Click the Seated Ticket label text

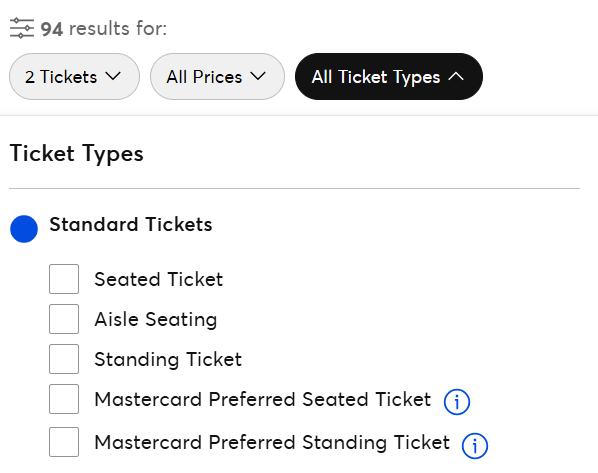pyautogui.click(x=159, y=279)
